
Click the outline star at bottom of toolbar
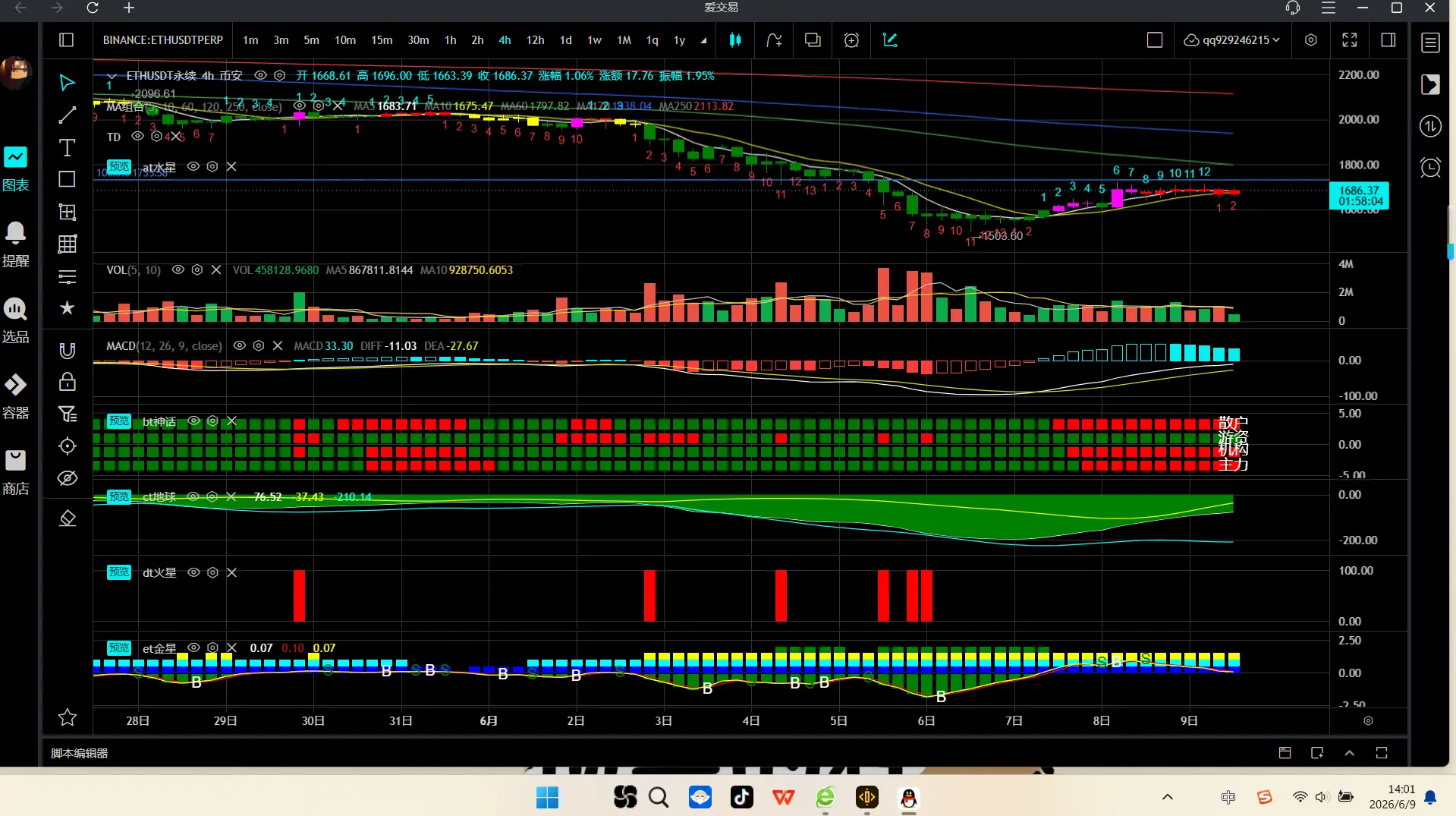(67, 717)
